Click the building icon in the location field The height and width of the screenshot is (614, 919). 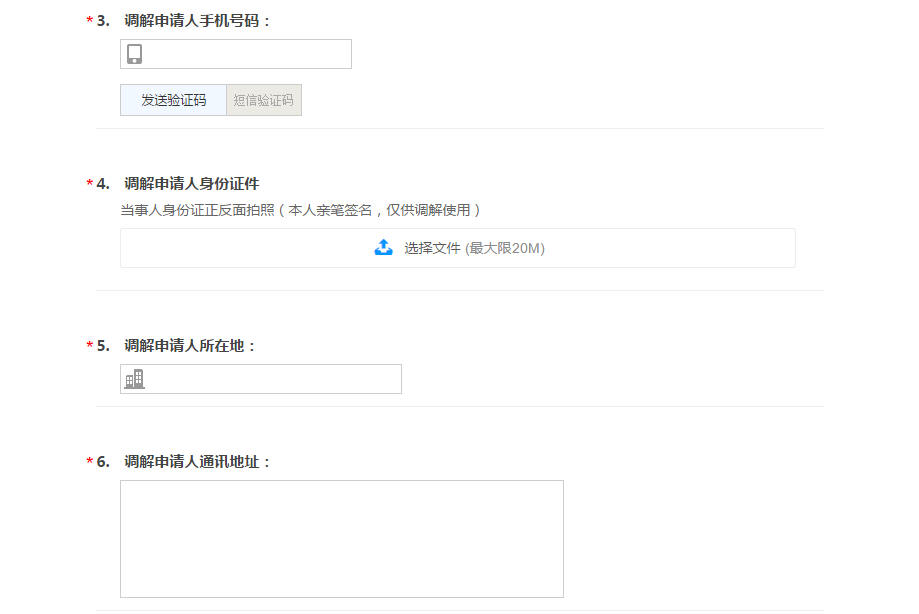tap(134, 379)
